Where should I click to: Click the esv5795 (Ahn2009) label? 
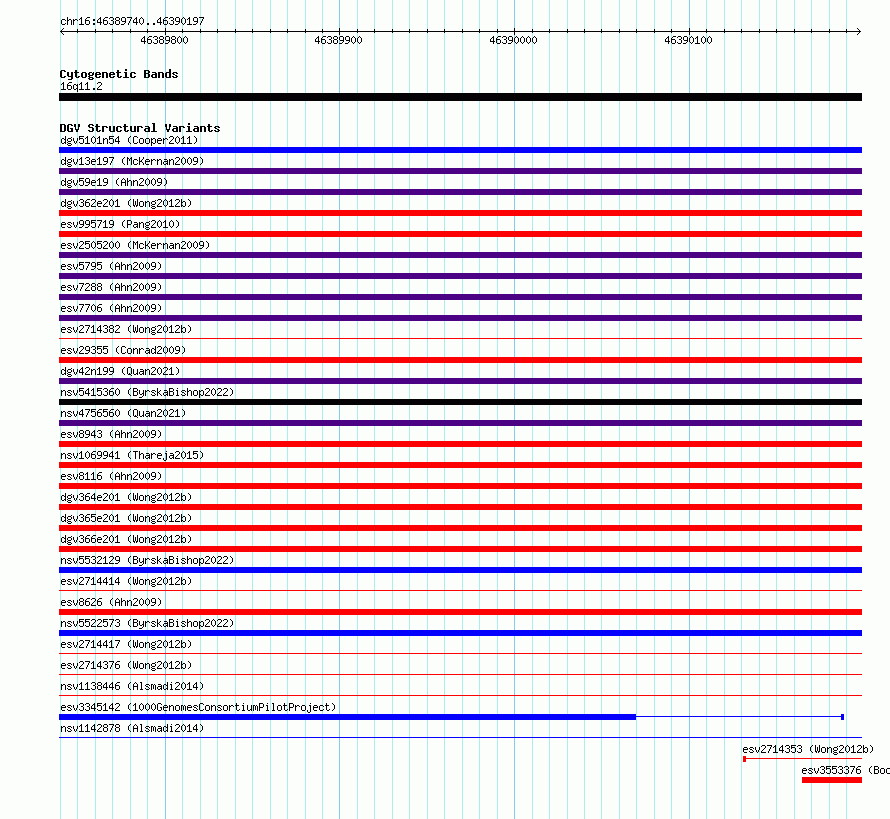pyautogui.click(x=111, y=266)
